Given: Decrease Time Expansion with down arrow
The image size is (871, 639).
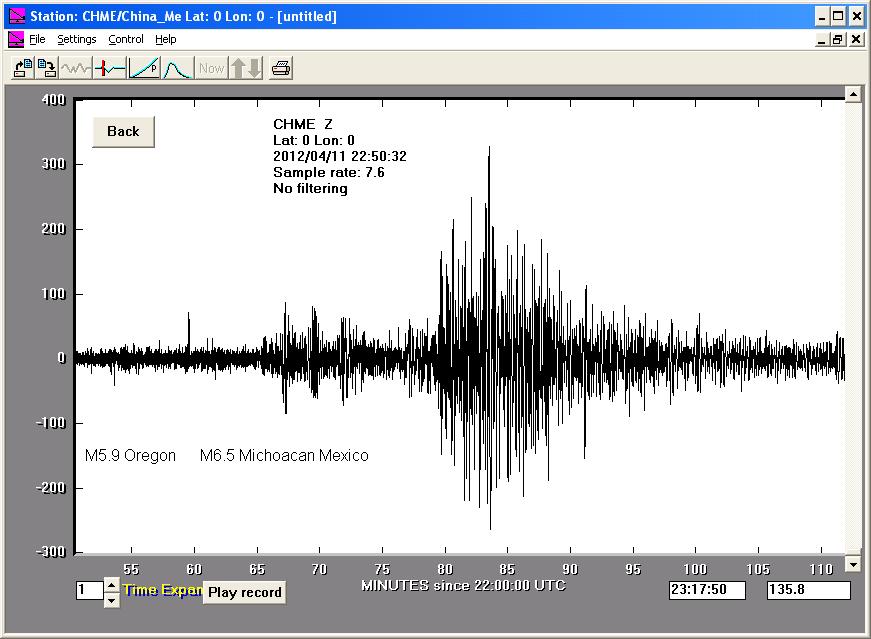Looking at the screenshot, I should (x=111, y=600).
